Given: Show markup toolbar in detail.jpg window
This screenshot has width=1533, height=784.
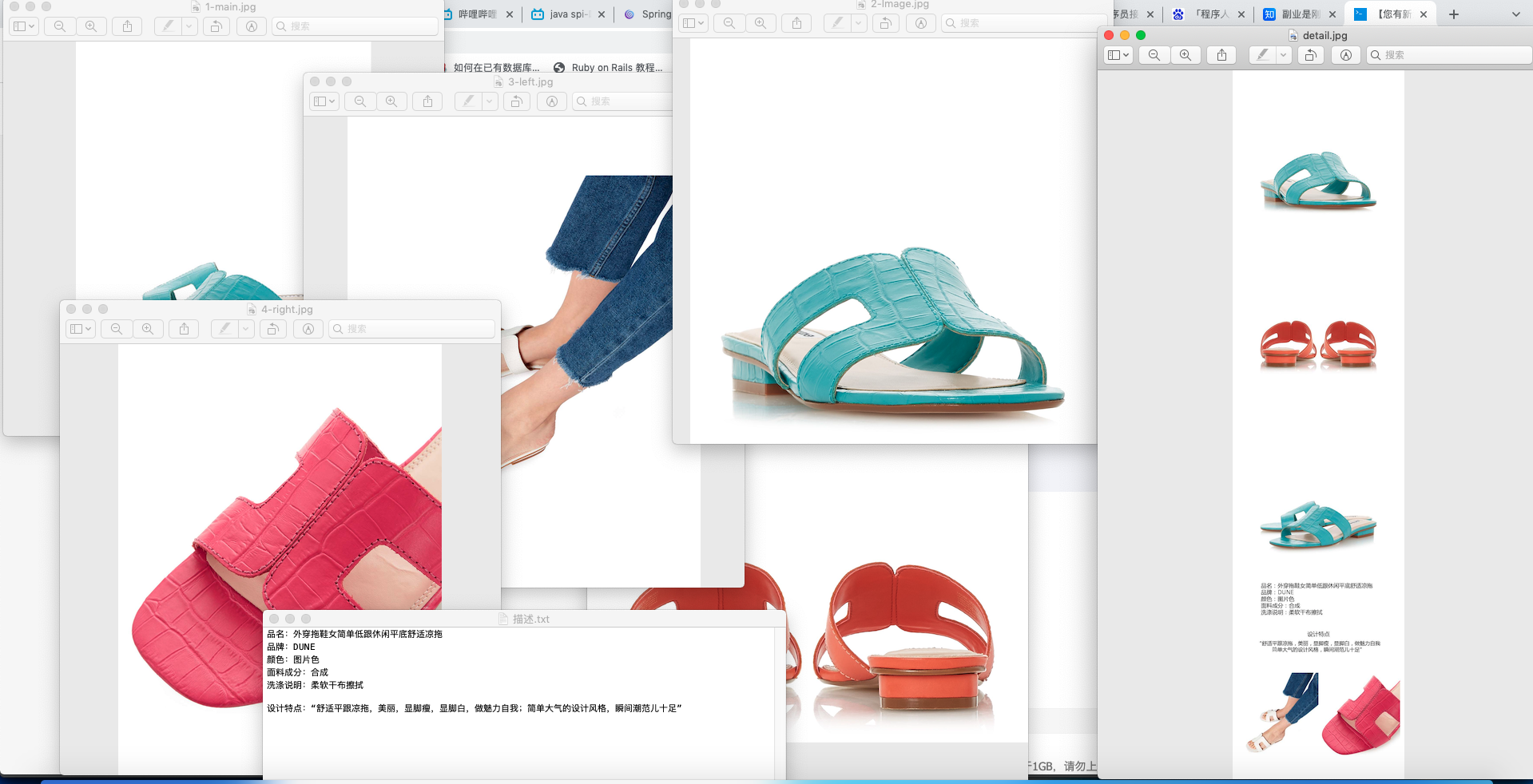Looking at the screenshot, I should (1346, 55).
